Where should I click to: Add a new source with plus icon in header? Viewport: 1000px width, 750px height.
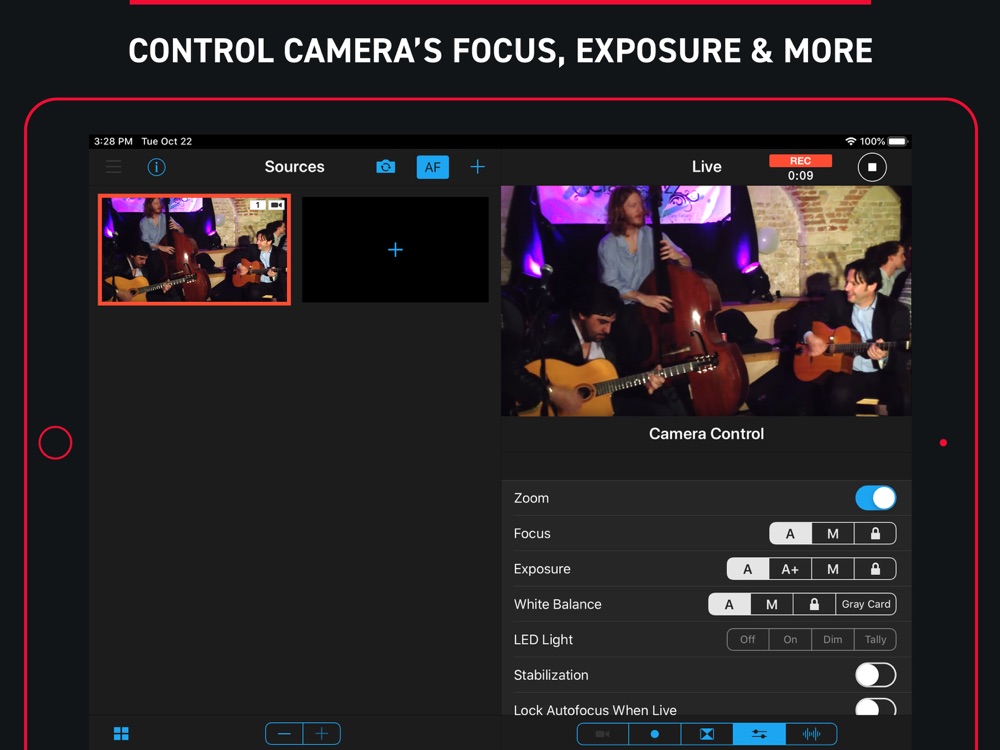[477, 167]
